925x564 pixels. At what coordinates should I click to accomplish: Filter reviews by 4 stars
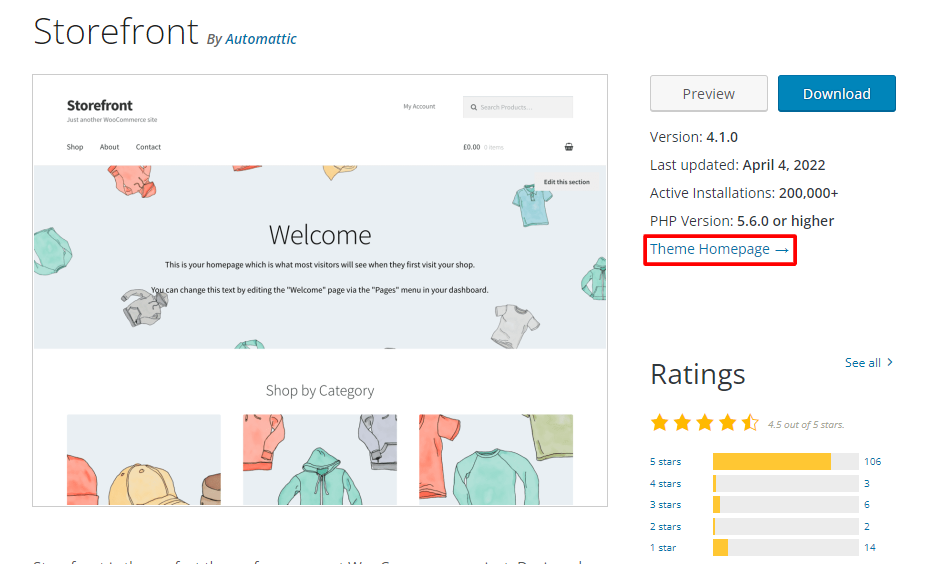665,484
